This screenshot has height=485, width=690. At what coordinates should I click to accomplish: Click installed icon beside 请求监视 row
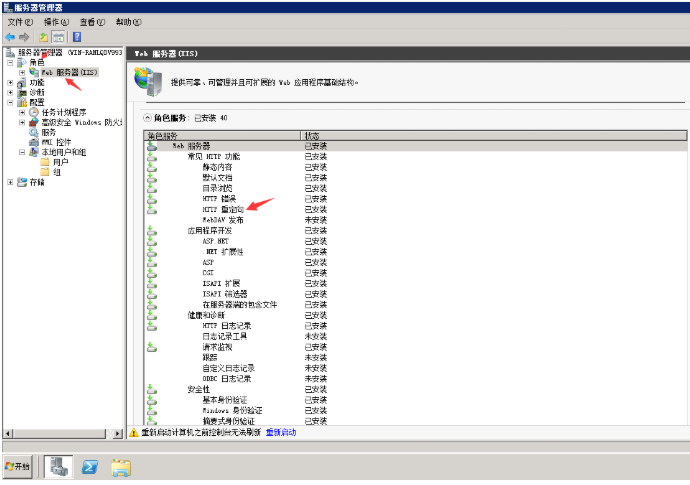152,347
